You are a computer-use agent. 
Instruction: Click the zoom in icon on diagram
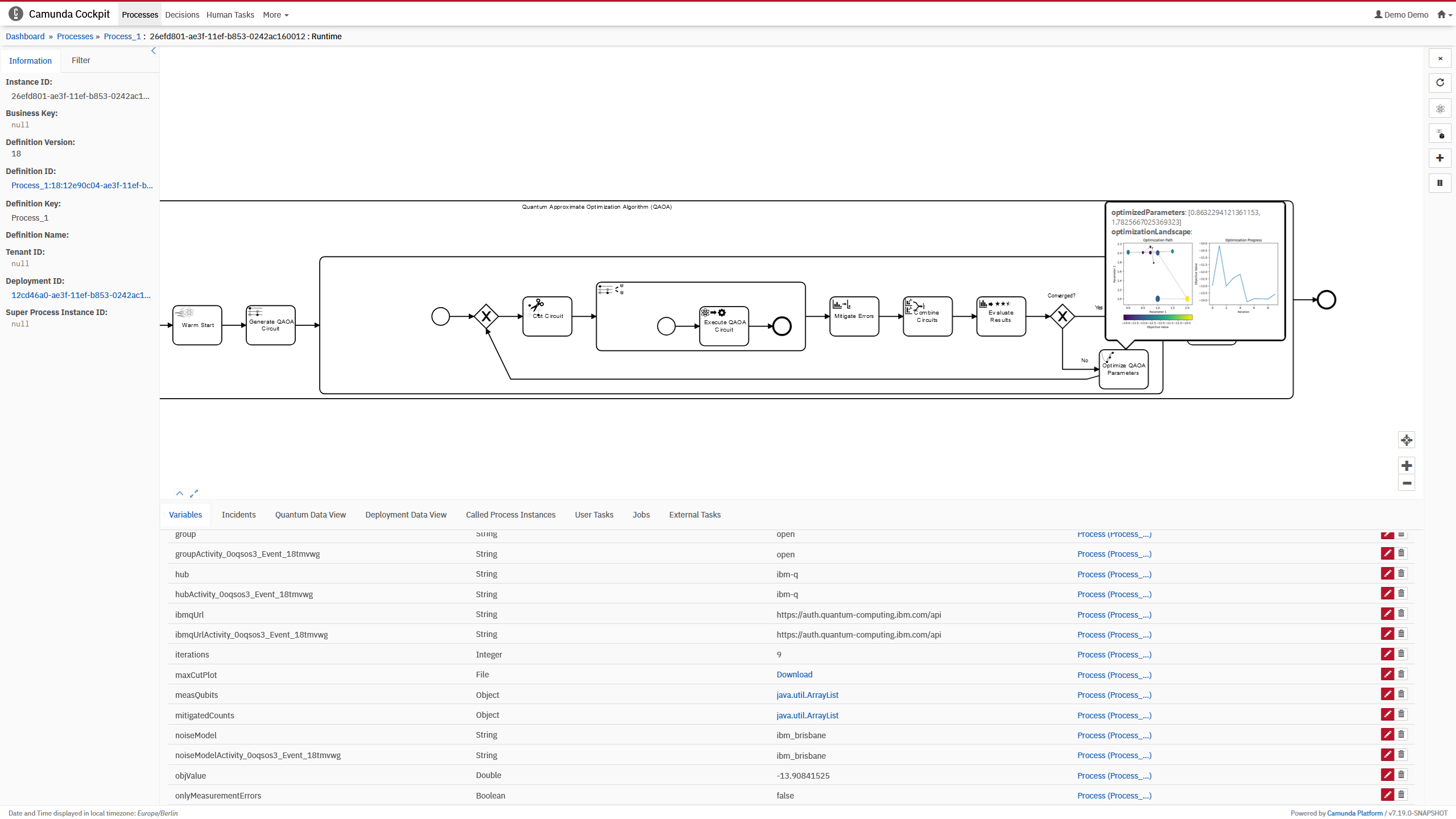pyautogui.click(x=1407, y=466)
